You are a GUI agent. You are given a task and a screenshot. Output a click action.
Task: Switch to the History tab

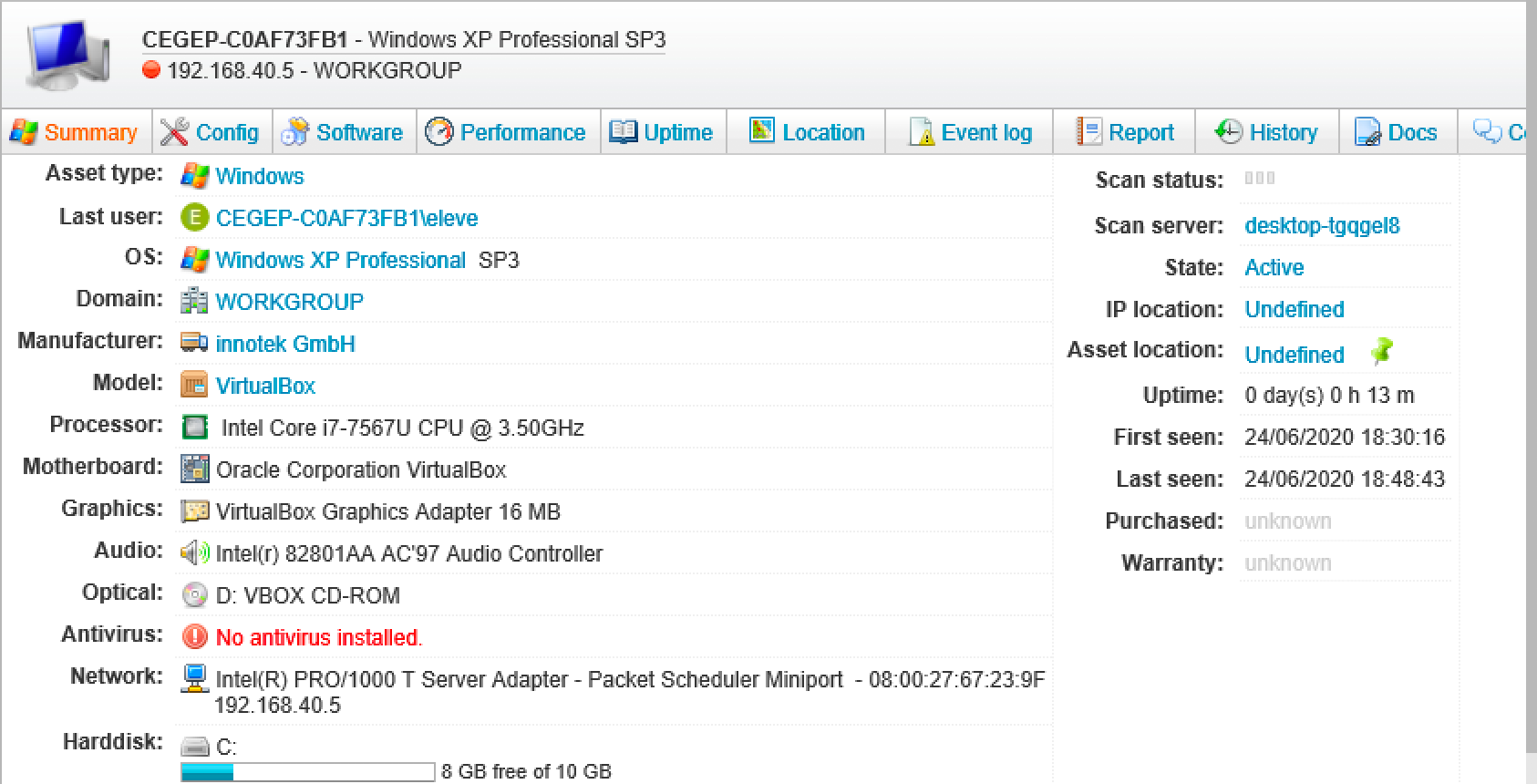1267,132
